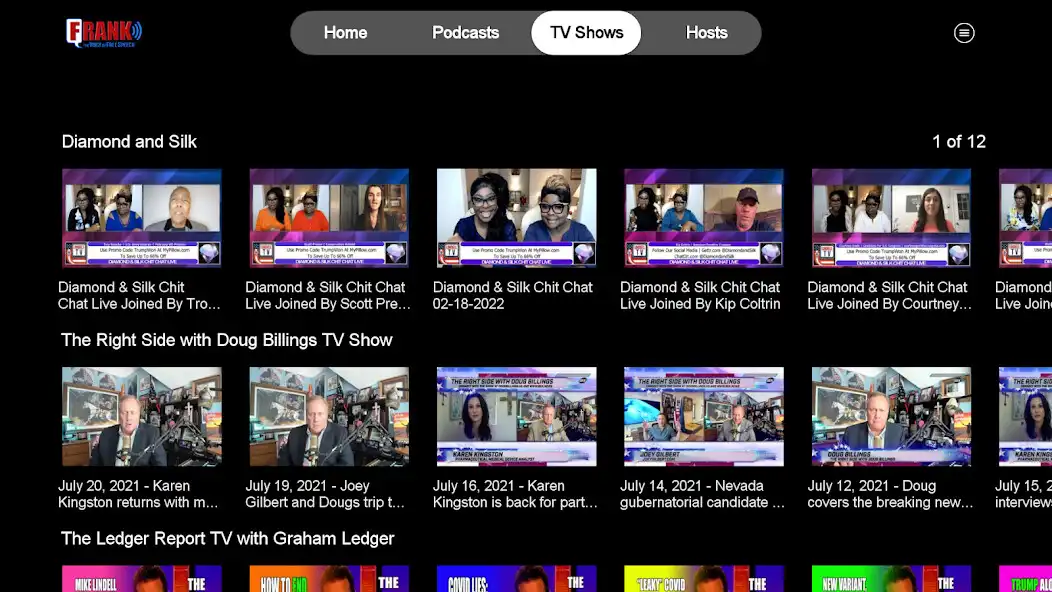Open the Mike Lindell Ledger Report thumbnail
The image size is (1052, 592).
pyautogui.click(x=141, y=579)
